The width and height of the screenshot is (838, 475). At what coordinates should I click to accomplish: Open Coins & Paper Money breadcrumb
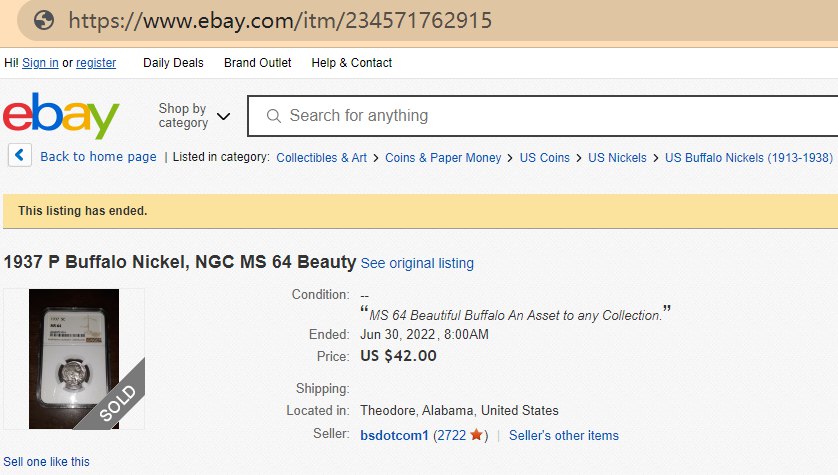(x=443, y=157)
